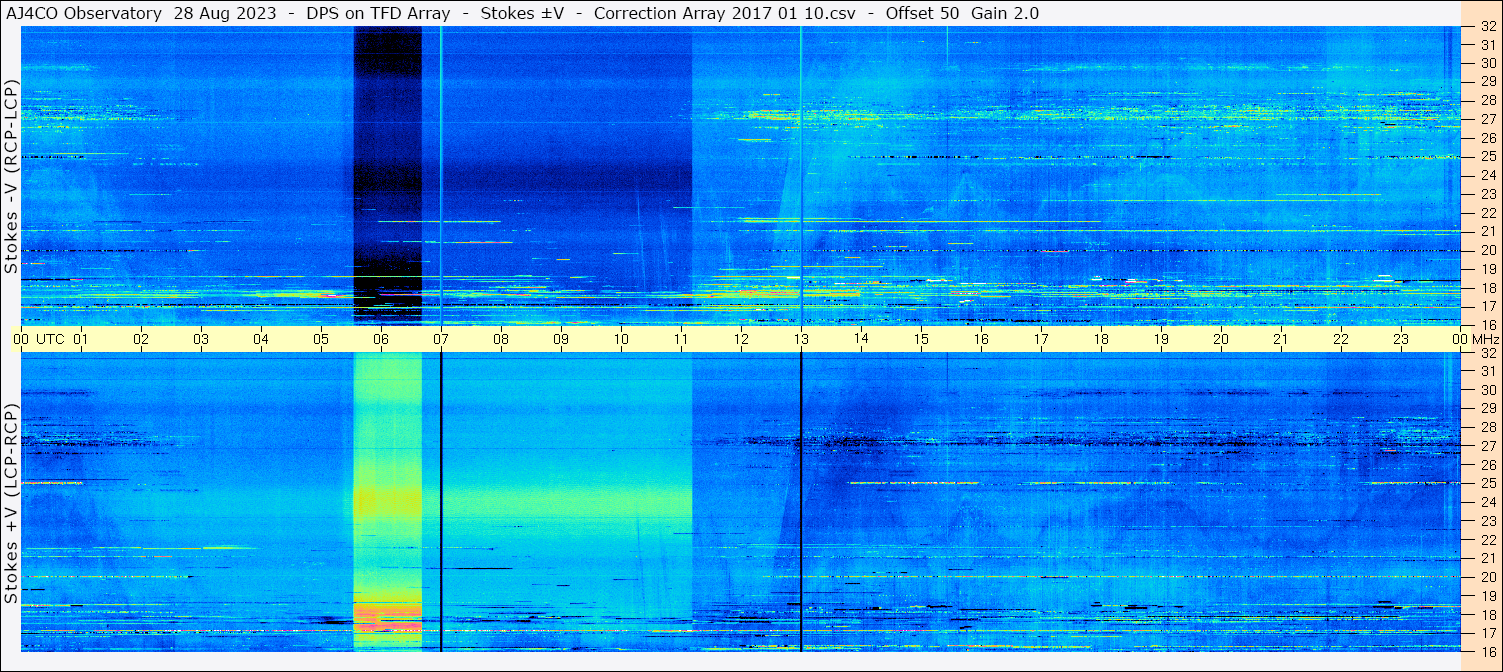Select the 12 hour tick label

(x=741, y=339)
